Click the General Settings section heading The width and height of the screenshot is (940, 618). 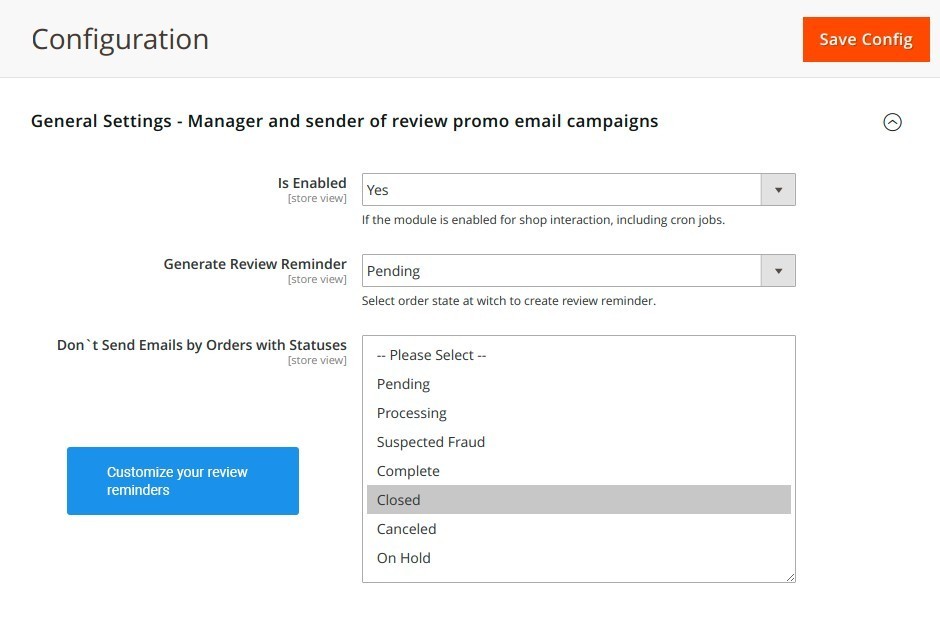point(345,121)
